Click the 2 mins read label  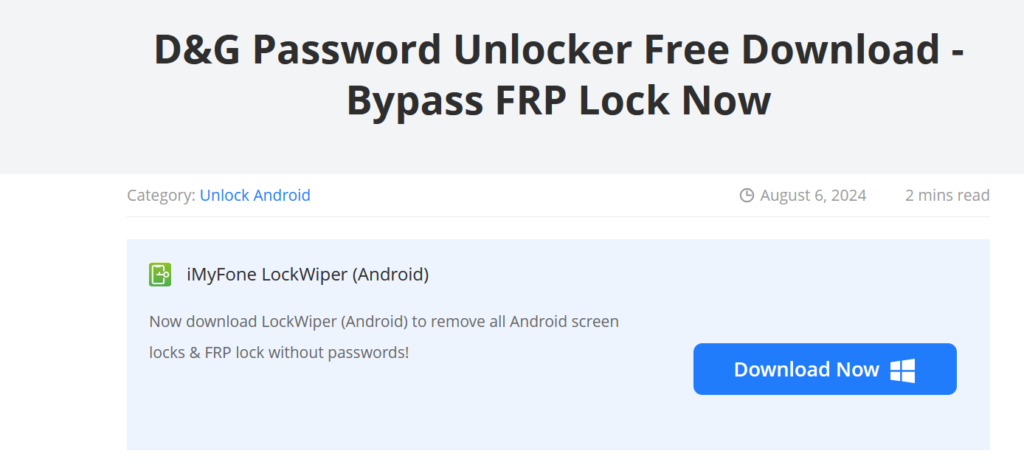tap(947, 195)
